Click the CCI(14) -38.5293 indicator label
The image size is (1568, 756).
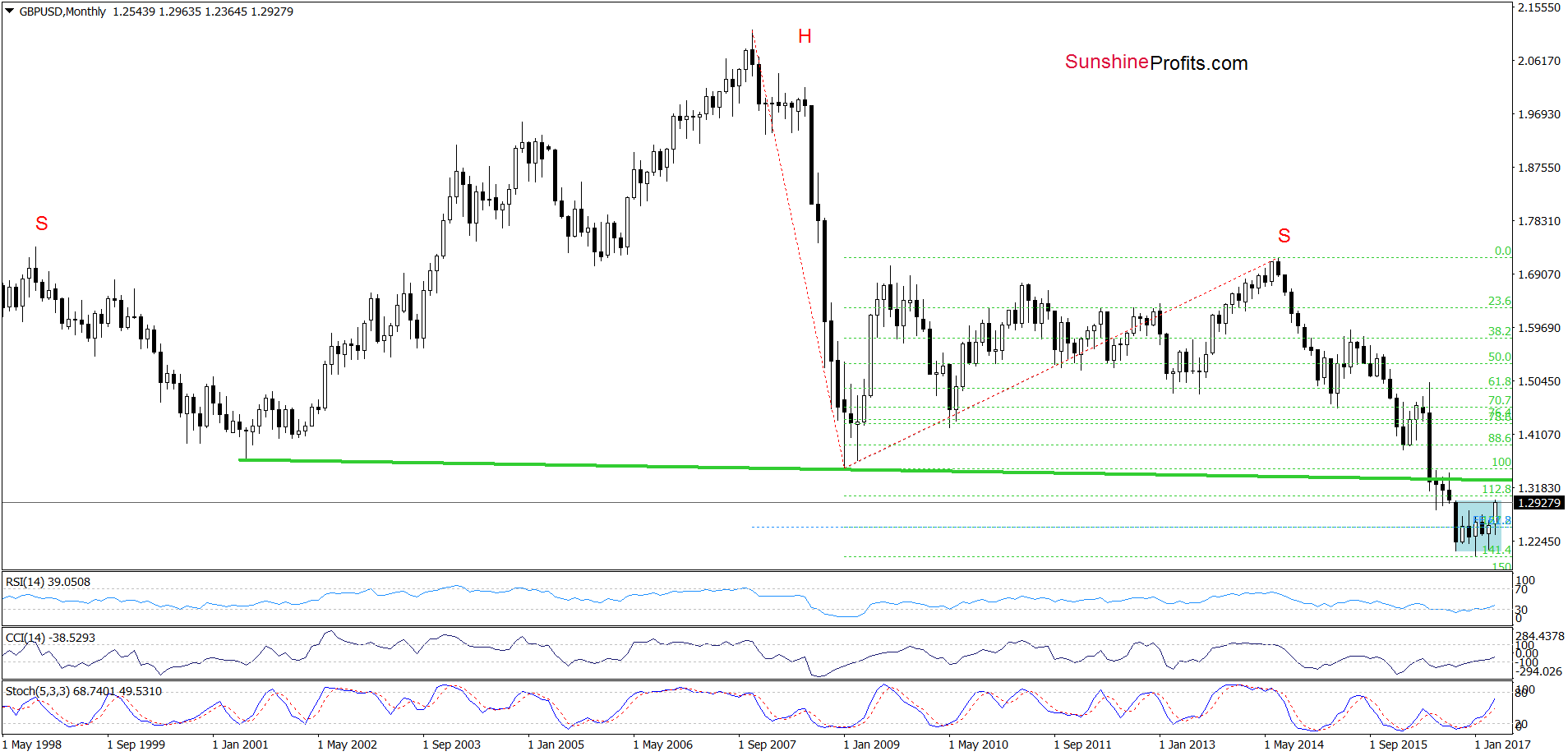click(x=50, y=638)
